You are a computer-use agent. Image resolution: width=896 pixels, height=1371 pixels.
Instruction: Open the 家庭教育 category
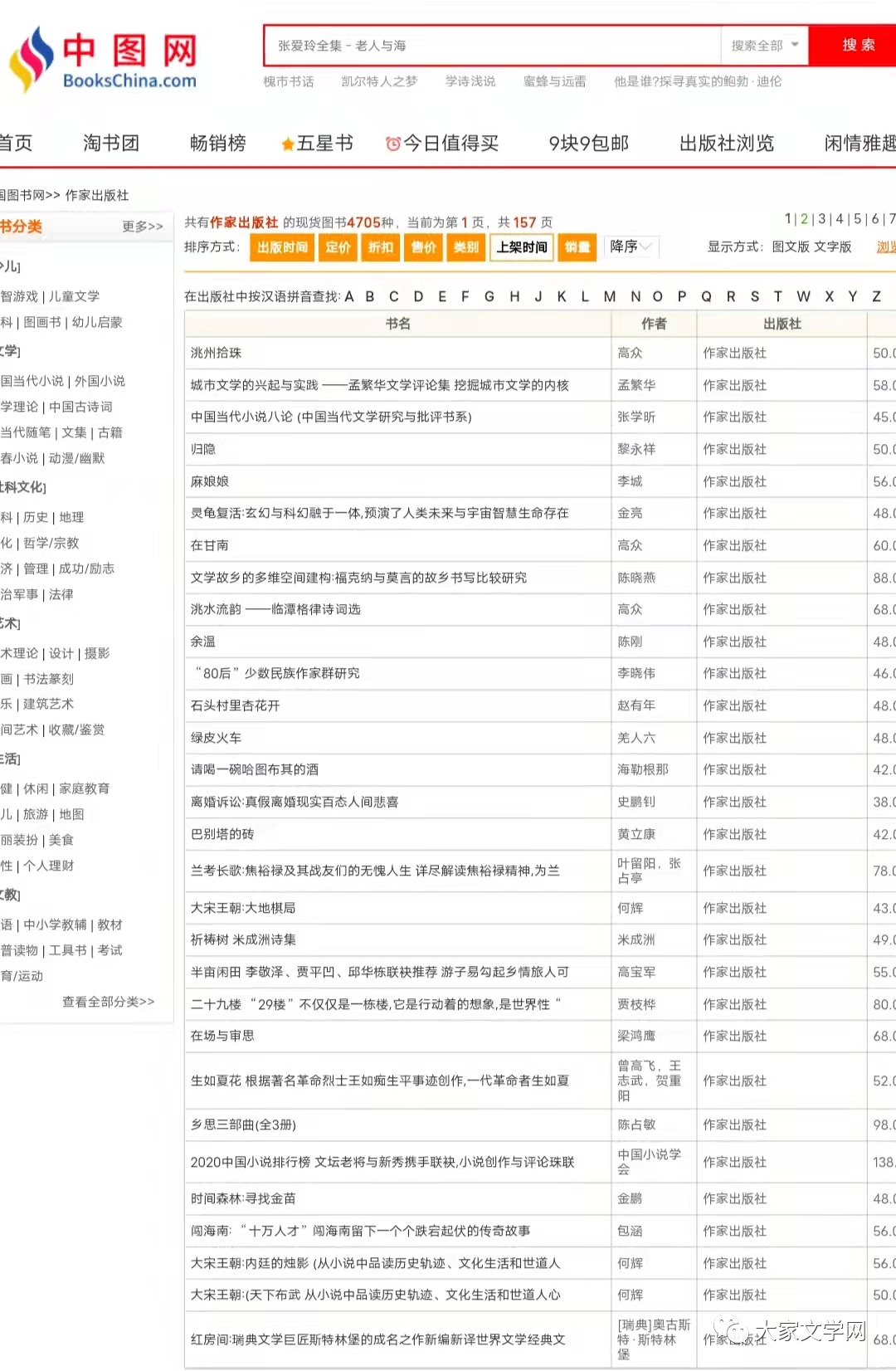coord(85,788)
